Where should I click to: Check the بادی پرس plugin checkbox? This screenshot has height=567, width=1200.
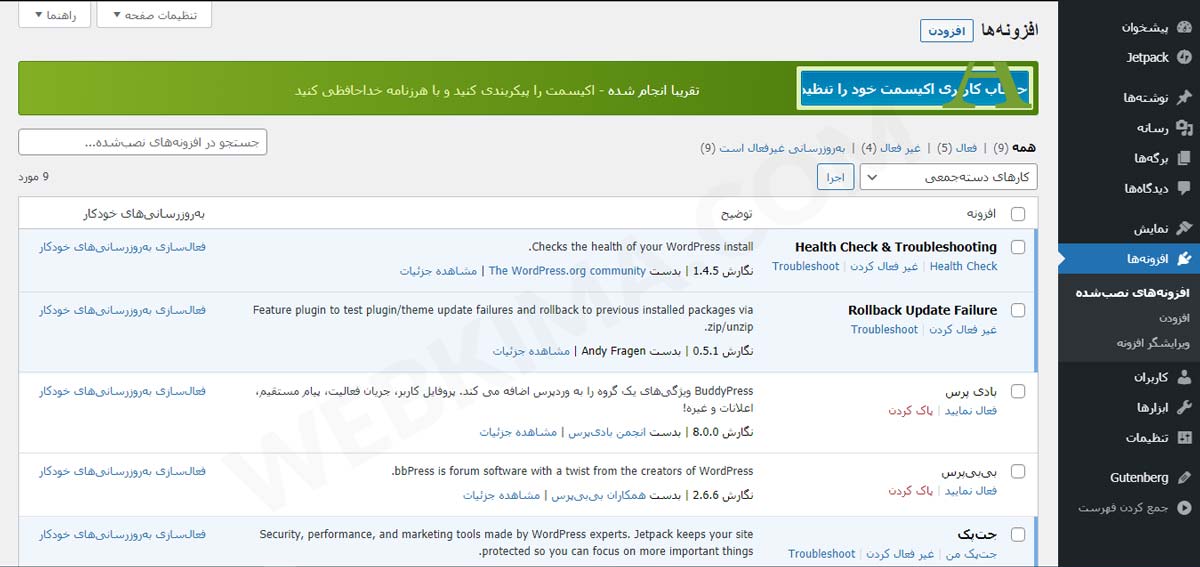pos(1018,391)
